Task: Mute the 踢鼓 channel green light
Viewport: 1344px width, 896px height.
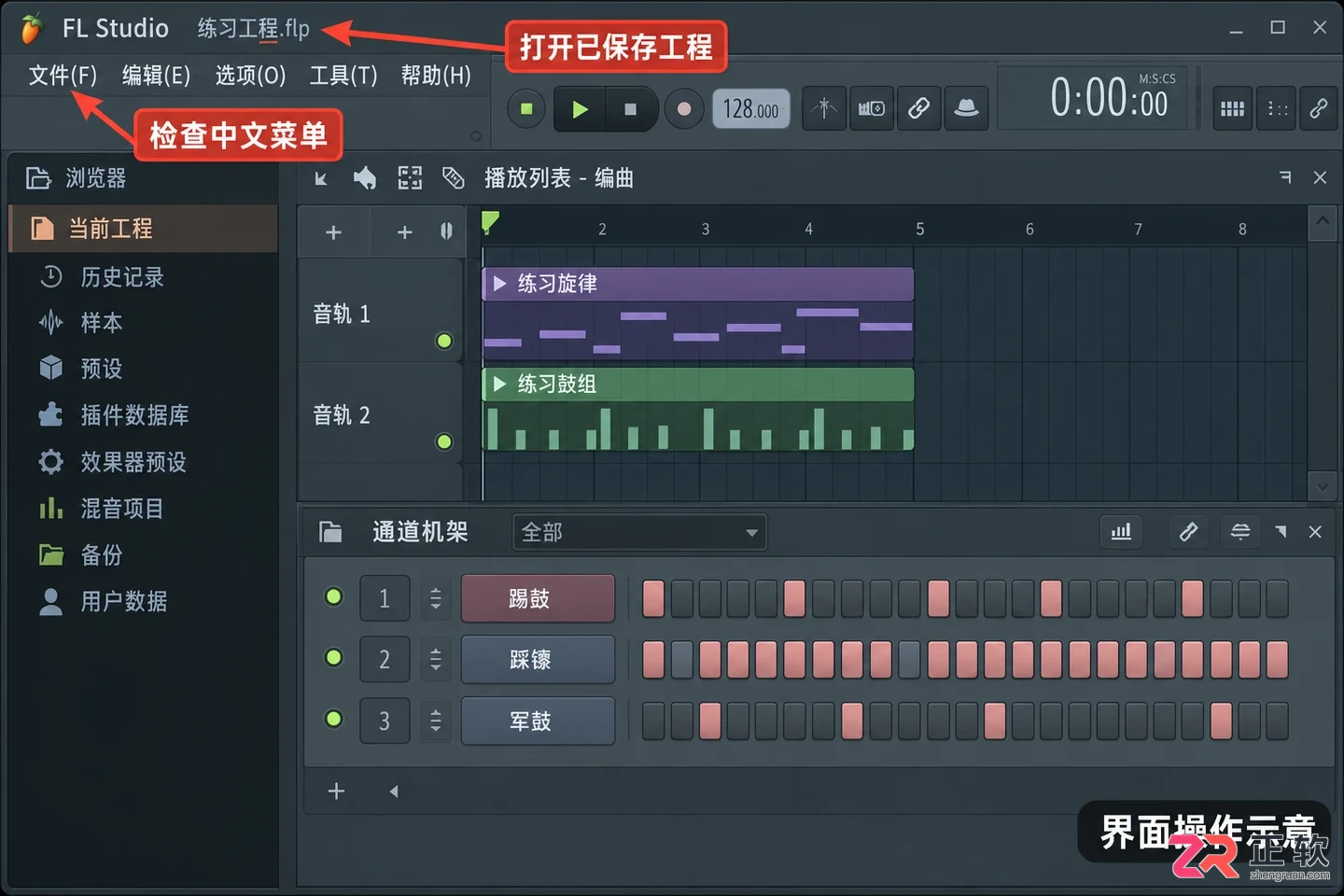Action: tap(333, 596)
